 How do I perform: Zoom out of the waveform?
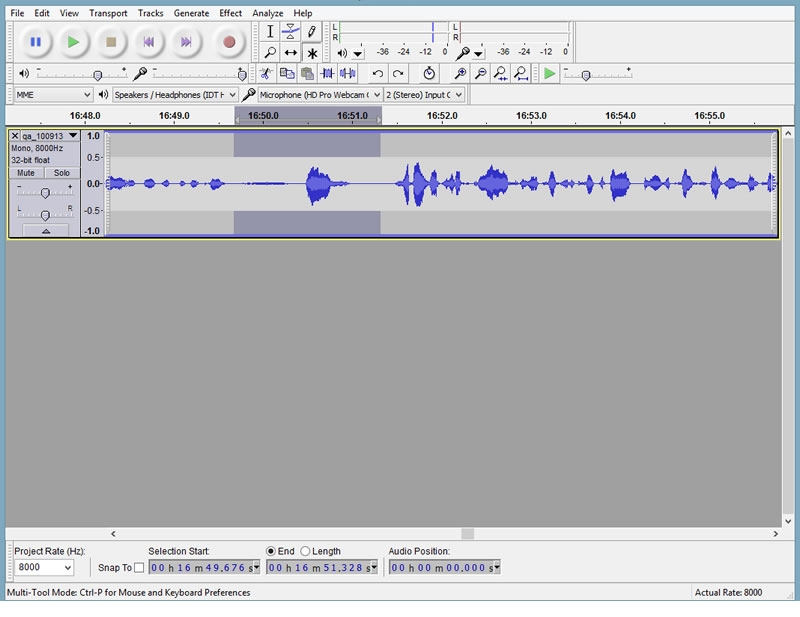click(x=480, y=73)
